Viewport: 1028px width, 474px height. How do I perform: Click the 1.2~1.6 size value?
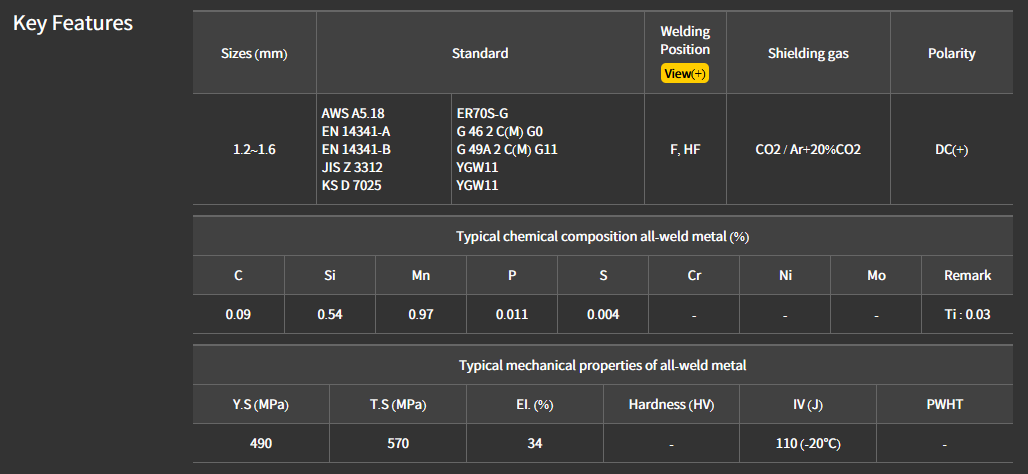[254, 149]
